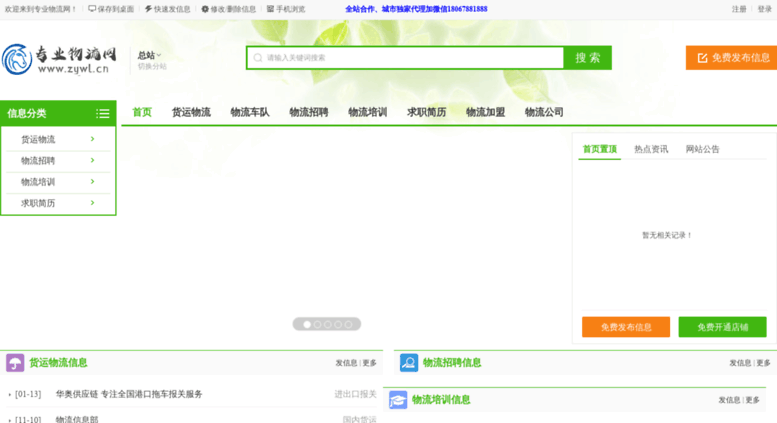The height and width of the screenshot is (423, 777).
Task: Open the 物流招聘 navigation item
Action: tap(309, 112)
